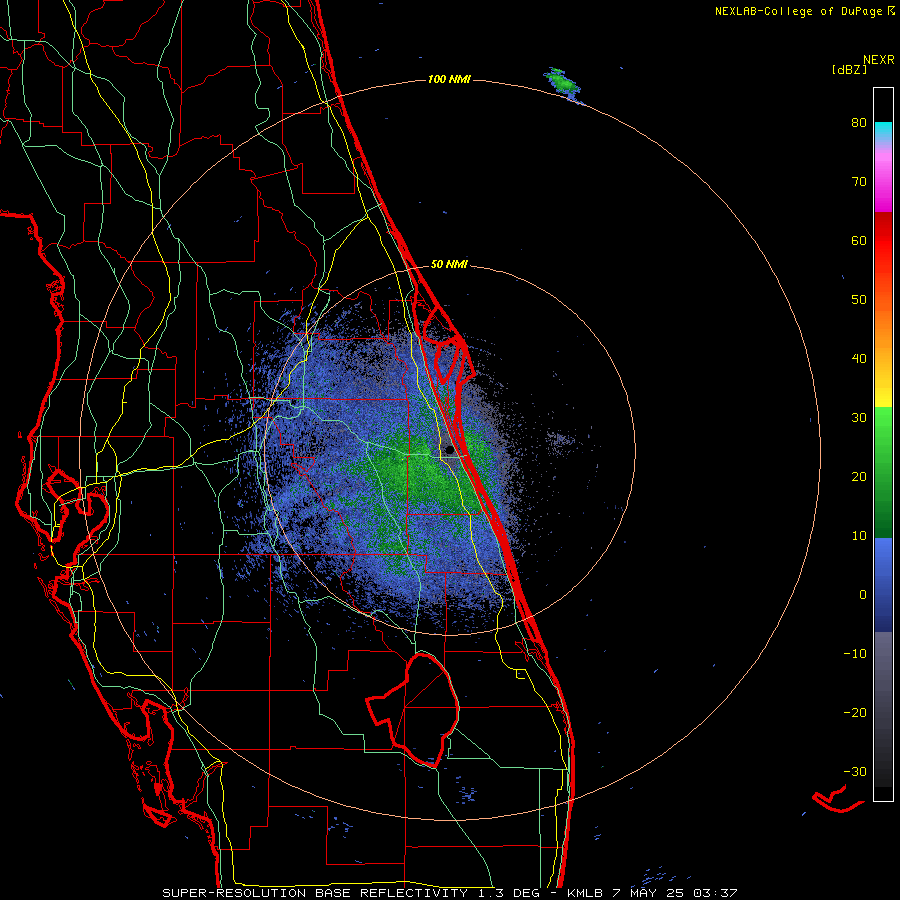Click the isolated green echo near 100 NMI ring
Screen dimensions: 900x900
click(x=564, y=82)
